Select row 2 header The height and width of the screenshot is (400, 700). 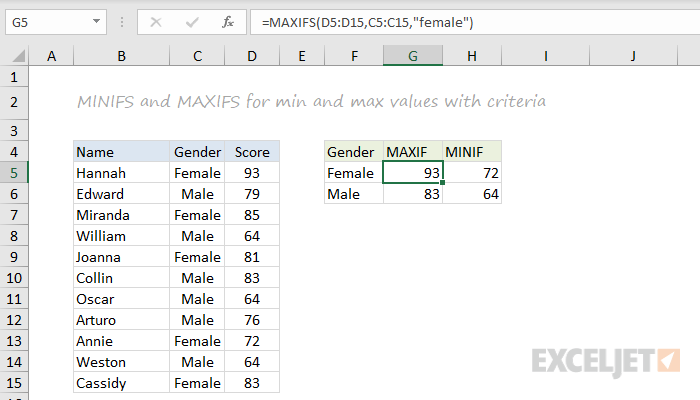pos(14,102)
